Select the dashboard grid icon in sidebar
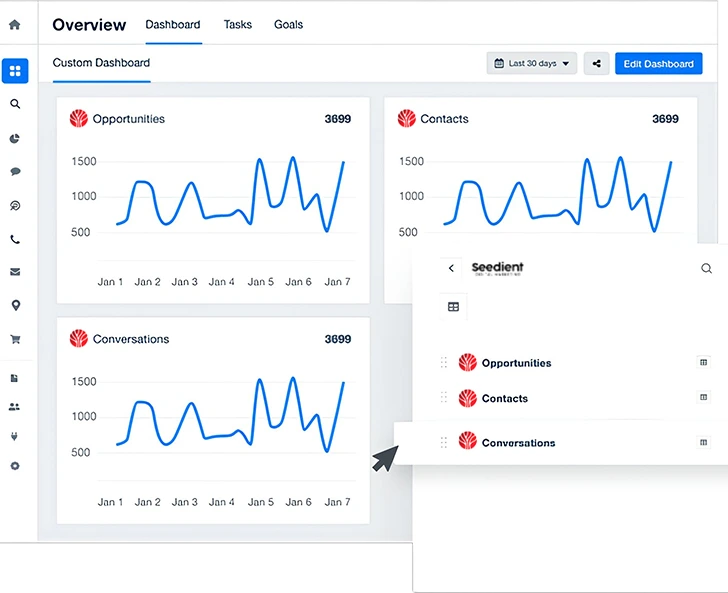The image size is (728, 593). tap(15, 71)
